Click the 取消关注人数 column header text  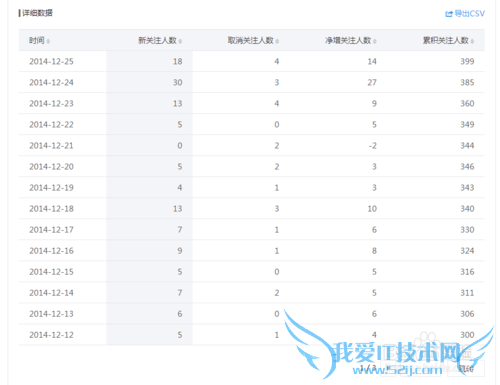tap(251, 41)
